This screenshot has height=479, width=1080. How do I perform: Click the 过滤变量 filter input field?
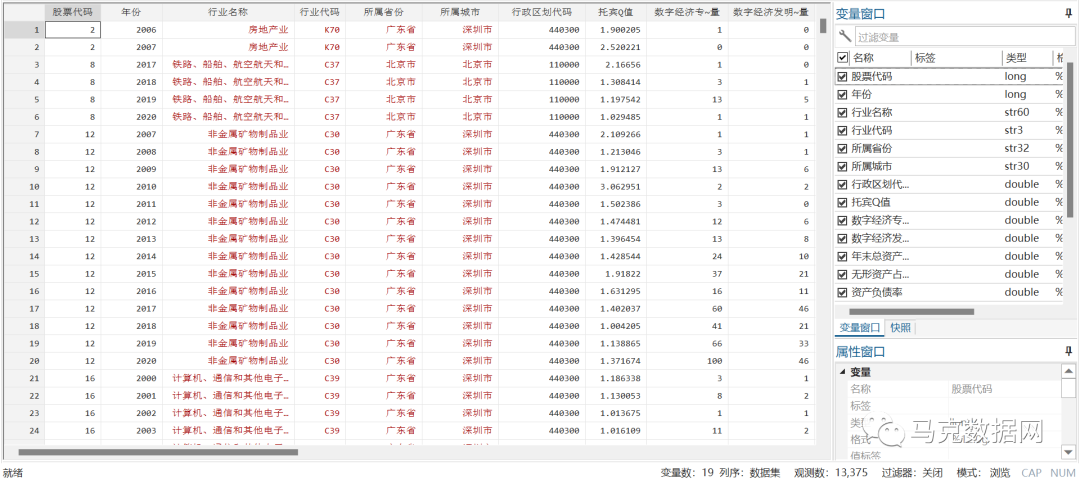(964, 37)
